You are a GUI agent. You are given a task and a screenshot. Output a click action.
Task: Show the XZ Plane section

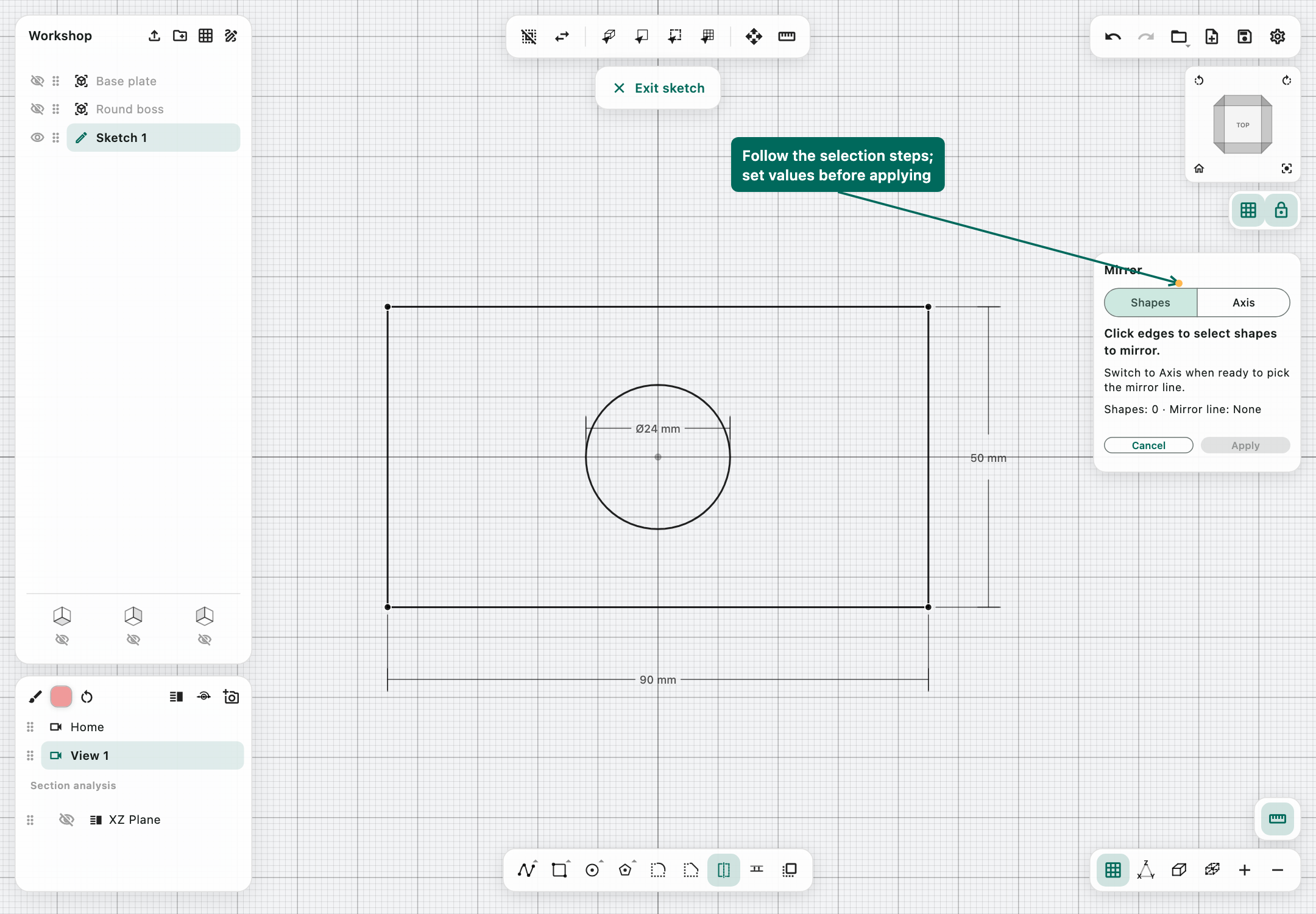[x=66, y=820]
